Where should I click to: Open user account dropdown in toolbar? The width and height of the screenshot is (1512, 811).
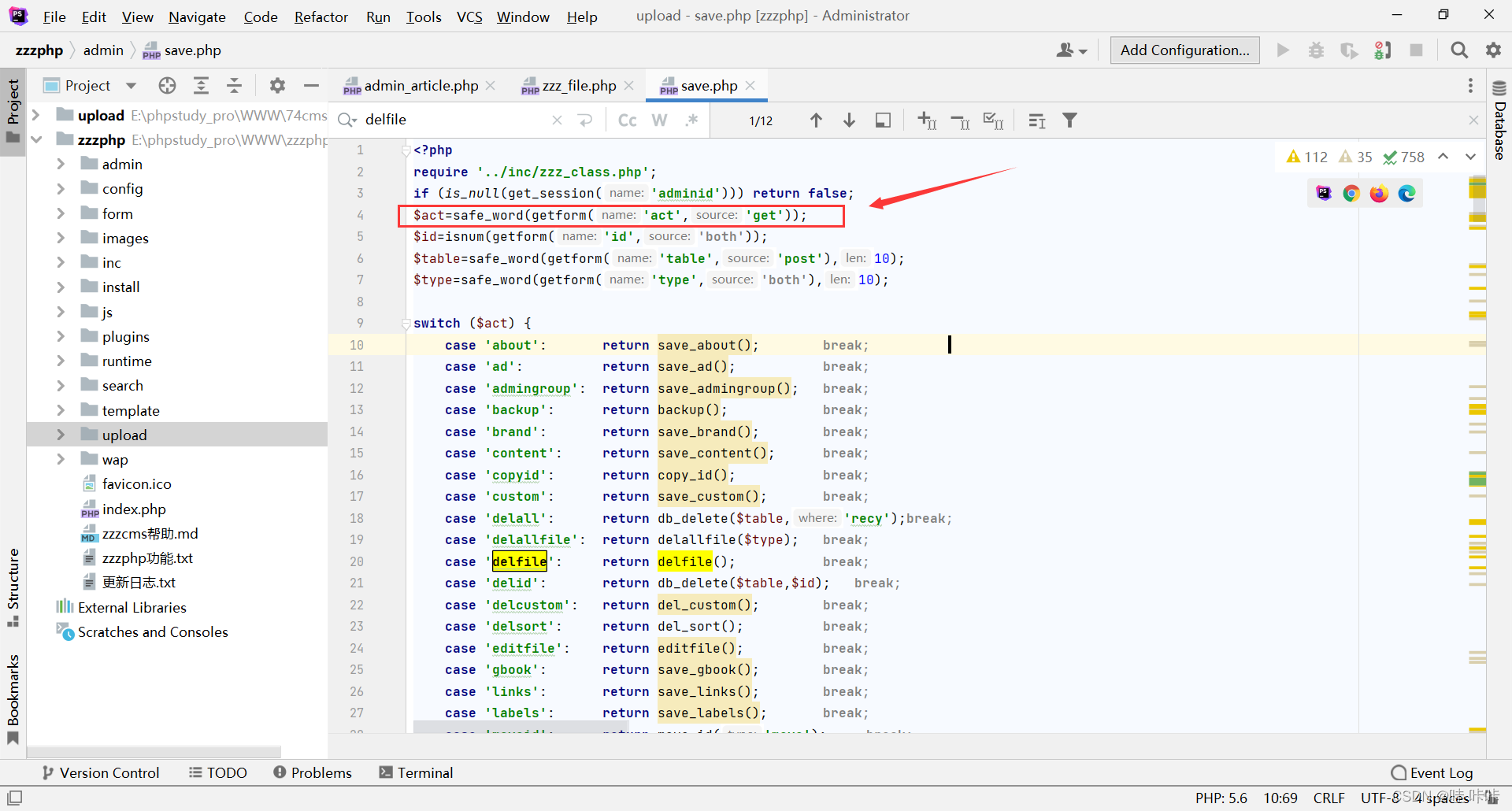[x=1072, y=50]
